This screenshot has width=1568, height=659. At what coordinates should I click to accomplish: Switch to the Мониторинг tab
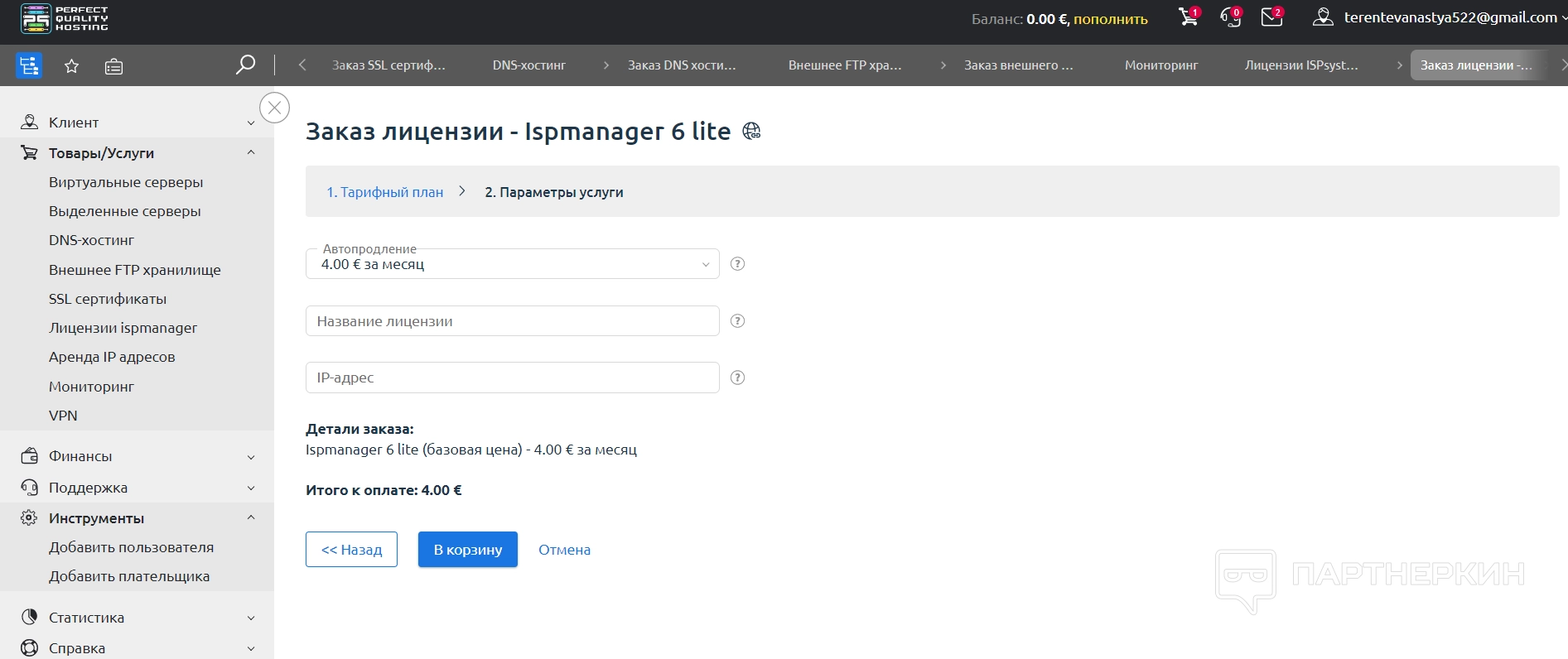1160,65
